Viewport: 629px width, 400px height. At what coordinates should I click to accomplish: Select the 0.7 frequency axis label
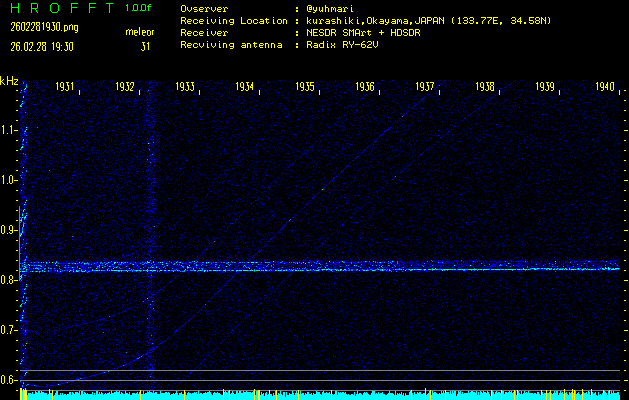point(9,330)
